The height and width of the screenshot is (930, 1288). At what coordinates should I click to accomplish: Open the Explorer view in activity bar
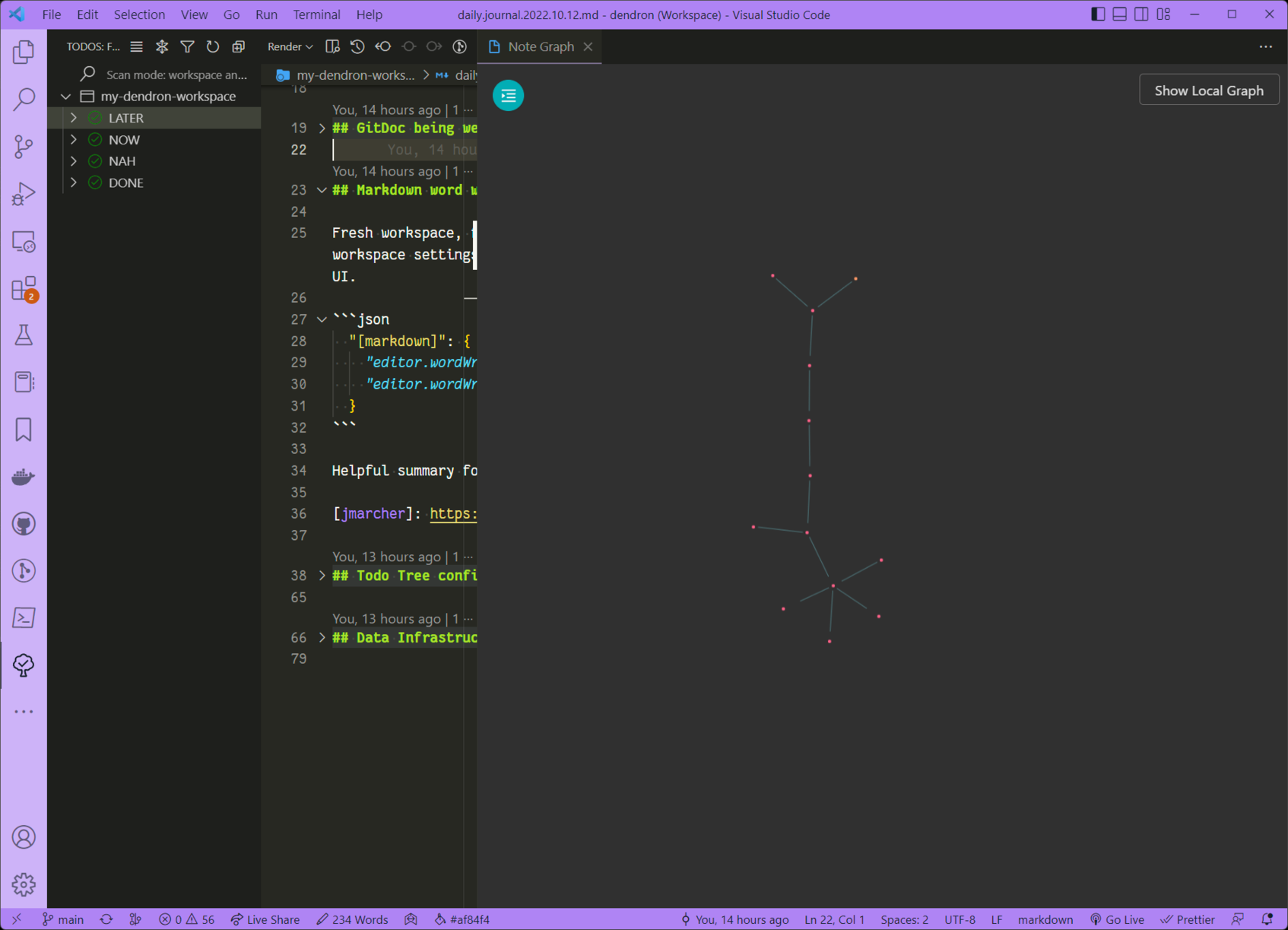[24, 52]
